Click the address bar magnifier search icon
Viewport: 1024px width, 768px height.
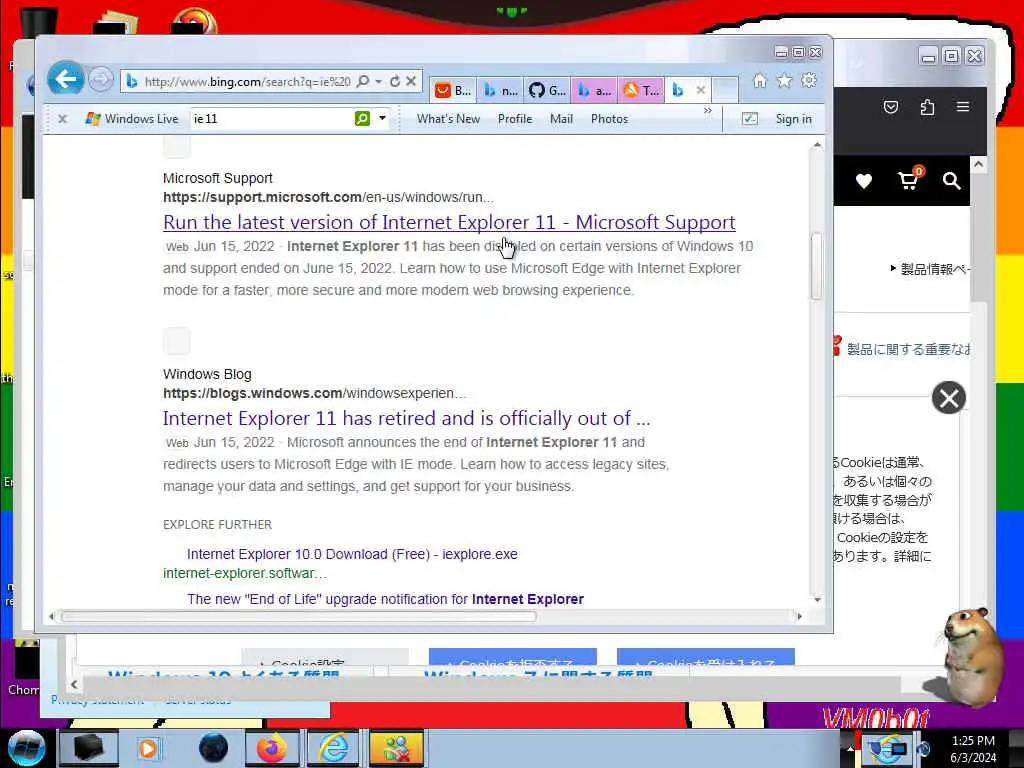tap(363, 81)
